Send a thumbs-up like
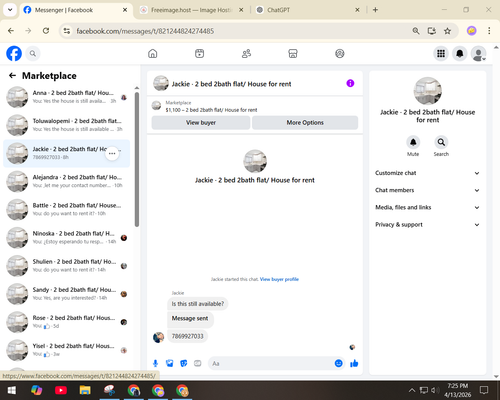 coord(354,363)
